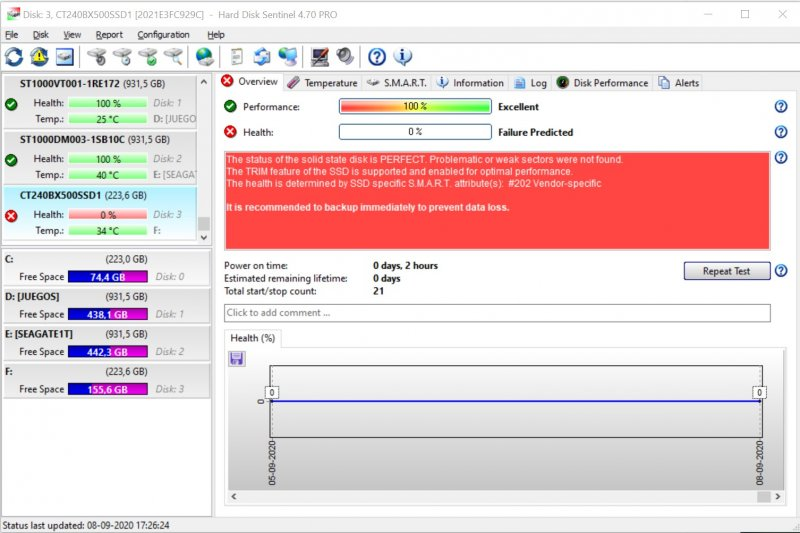Switch to the S.M.A.R.T. tab

click(397, 83)
